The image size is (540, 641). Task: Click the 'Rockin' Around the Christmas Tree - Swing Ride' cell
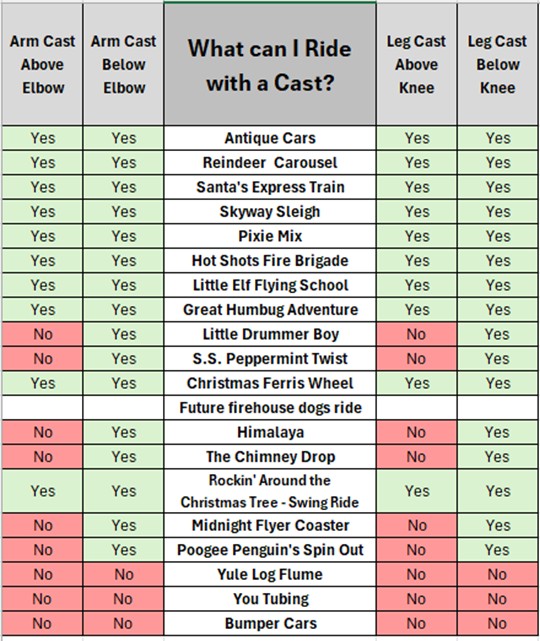tap(270, 491)
